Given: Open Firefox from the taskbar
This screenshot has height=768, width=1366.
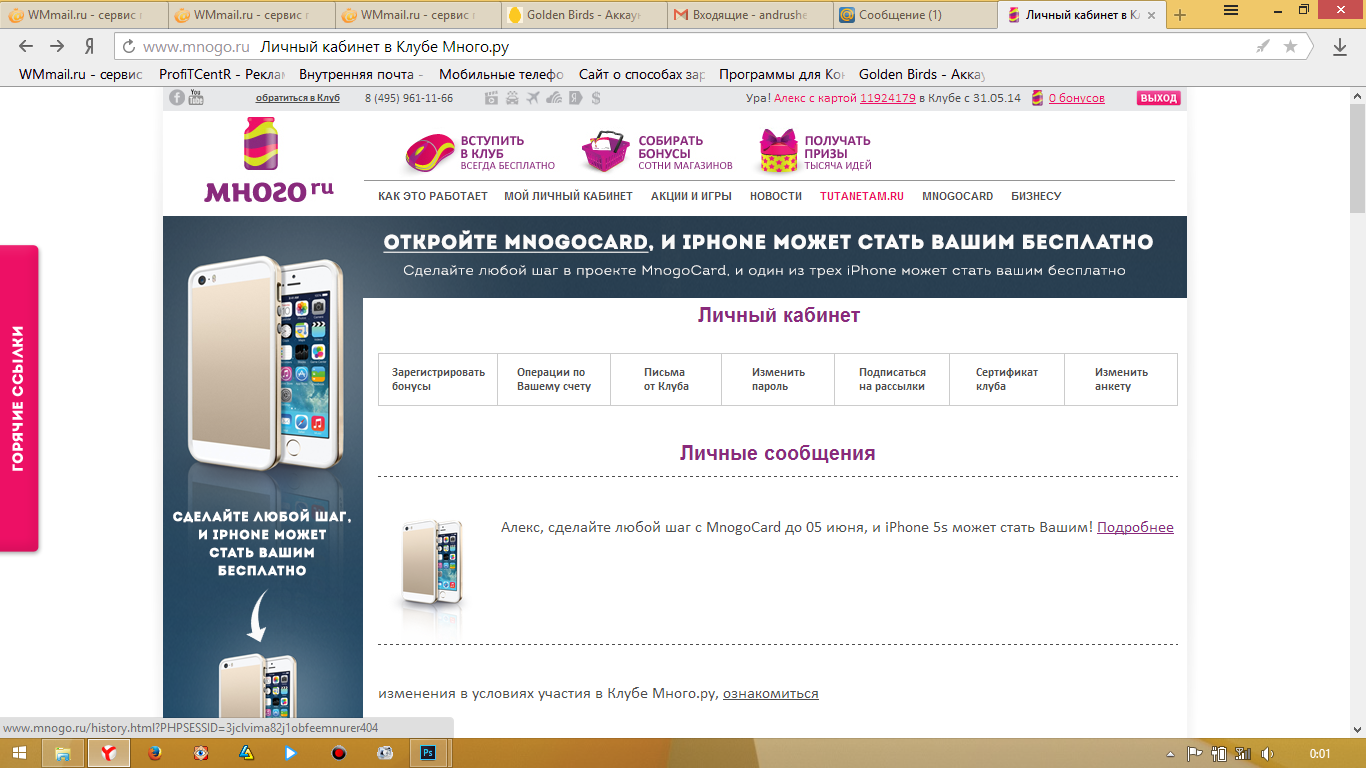Looking at the screenshot, I should tap(154, 753).
